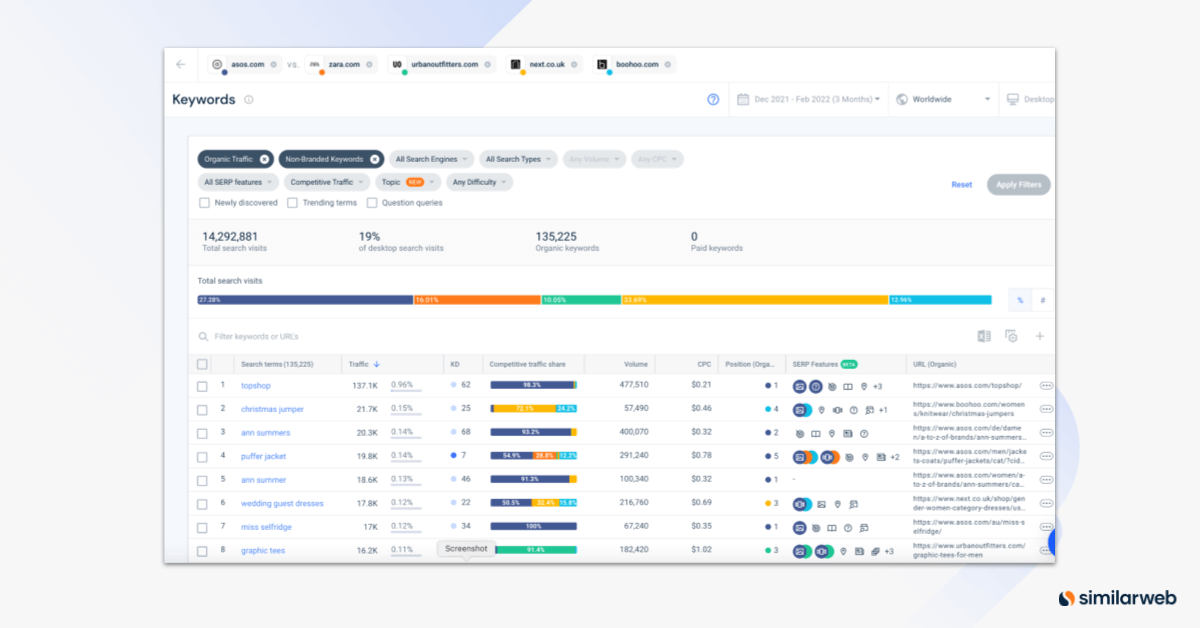
Task: Open more options for topshop row
Action: point(1046,385)
